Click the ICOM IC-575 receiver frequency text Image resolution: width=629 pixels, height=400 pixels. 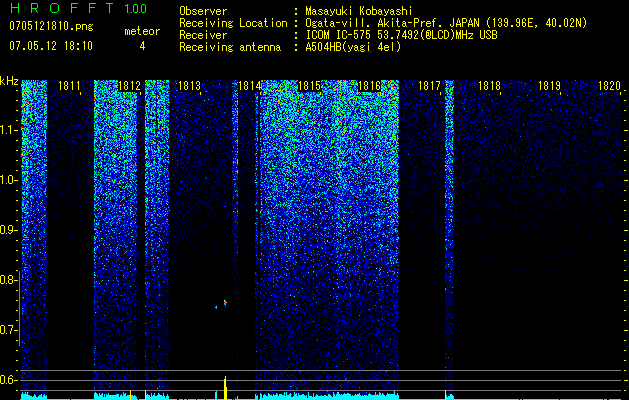(x=401, y=35)
